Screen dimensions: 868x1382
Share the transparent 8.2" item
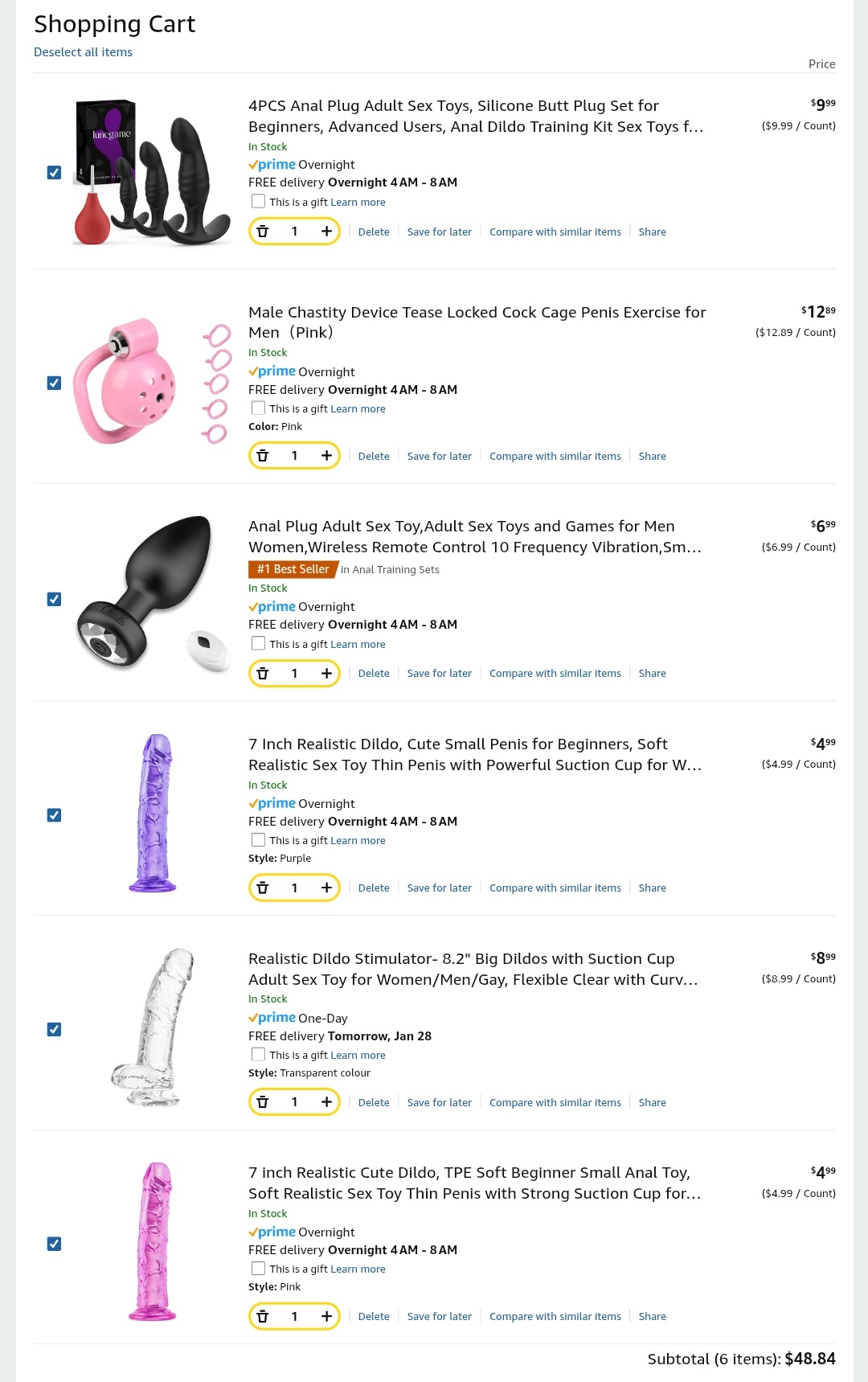(x=652, y=1102)
